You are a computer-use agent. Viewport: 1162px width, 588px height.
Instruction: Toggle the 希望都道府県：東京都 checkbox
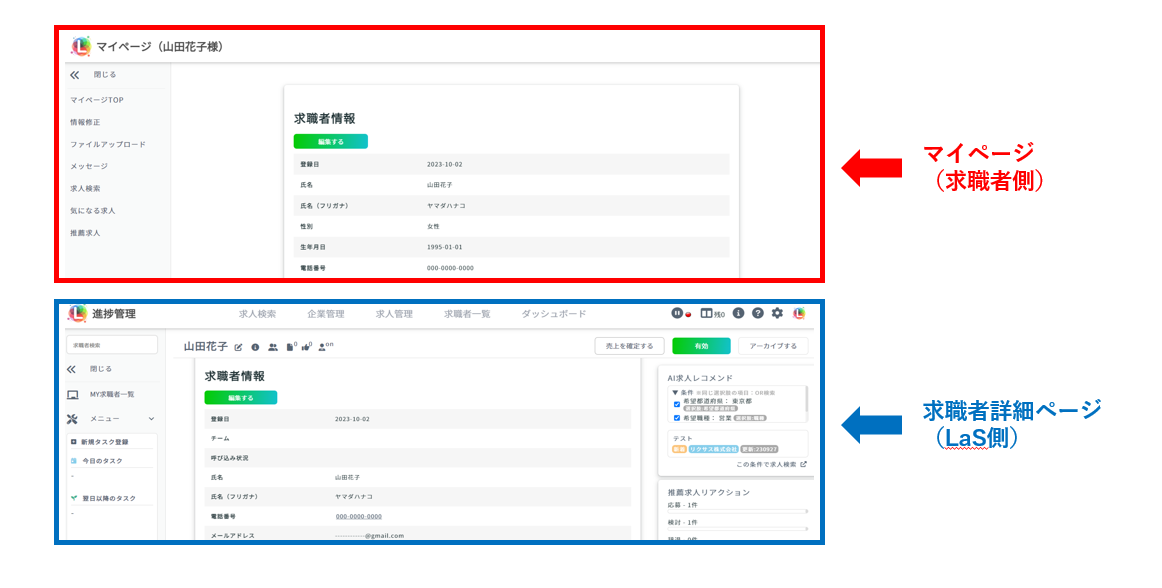(677, 404)
